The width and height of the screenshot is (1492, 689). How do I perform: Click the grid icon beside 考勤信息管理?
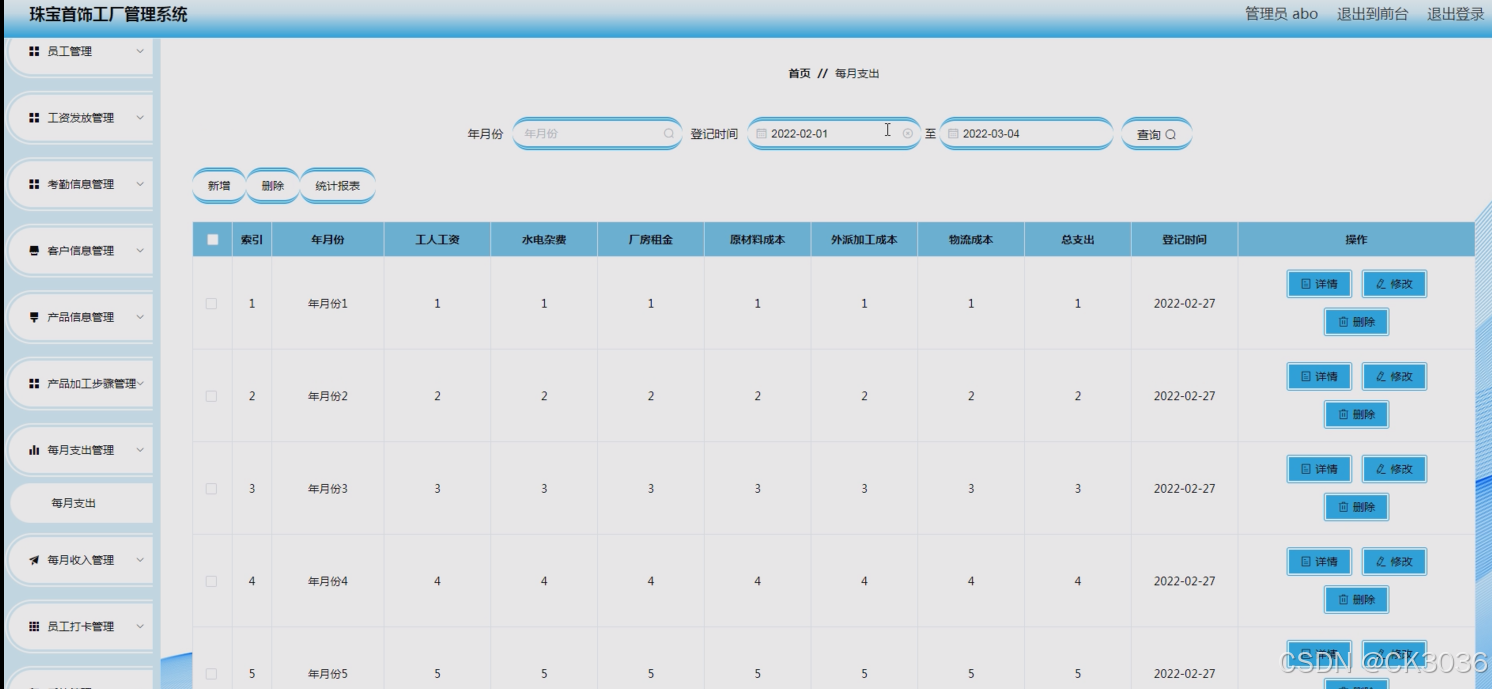tap(34, 184)
